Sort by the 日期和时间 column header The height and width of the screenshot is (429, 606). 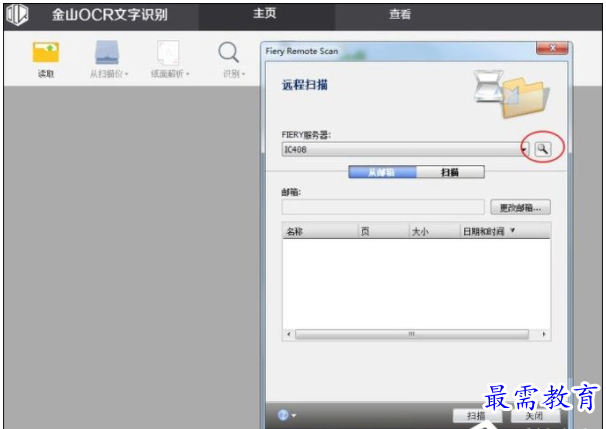click(505, 231)
